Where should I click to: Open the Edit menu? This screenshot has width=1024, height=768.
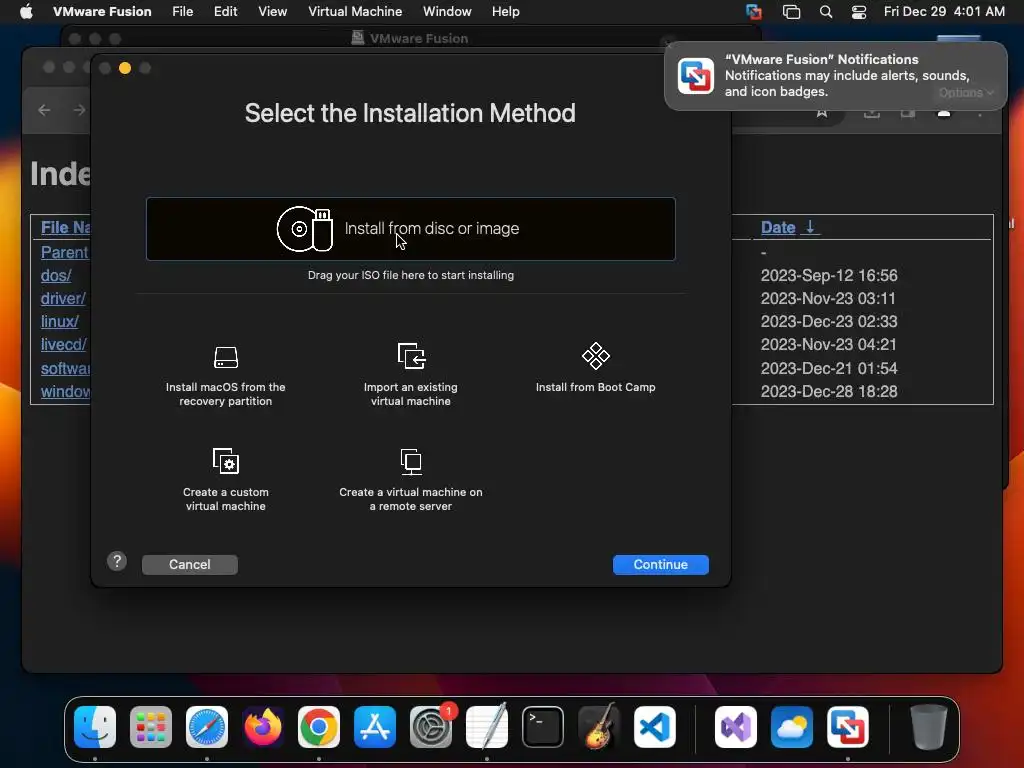coord(225,11)
